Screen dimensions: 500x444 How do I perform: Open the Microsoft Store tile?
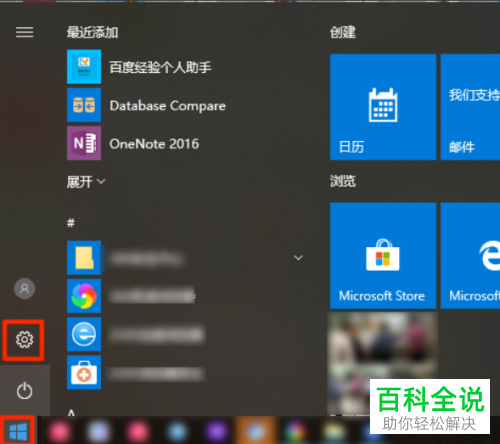pyautogui.click(x=383, y=256)
